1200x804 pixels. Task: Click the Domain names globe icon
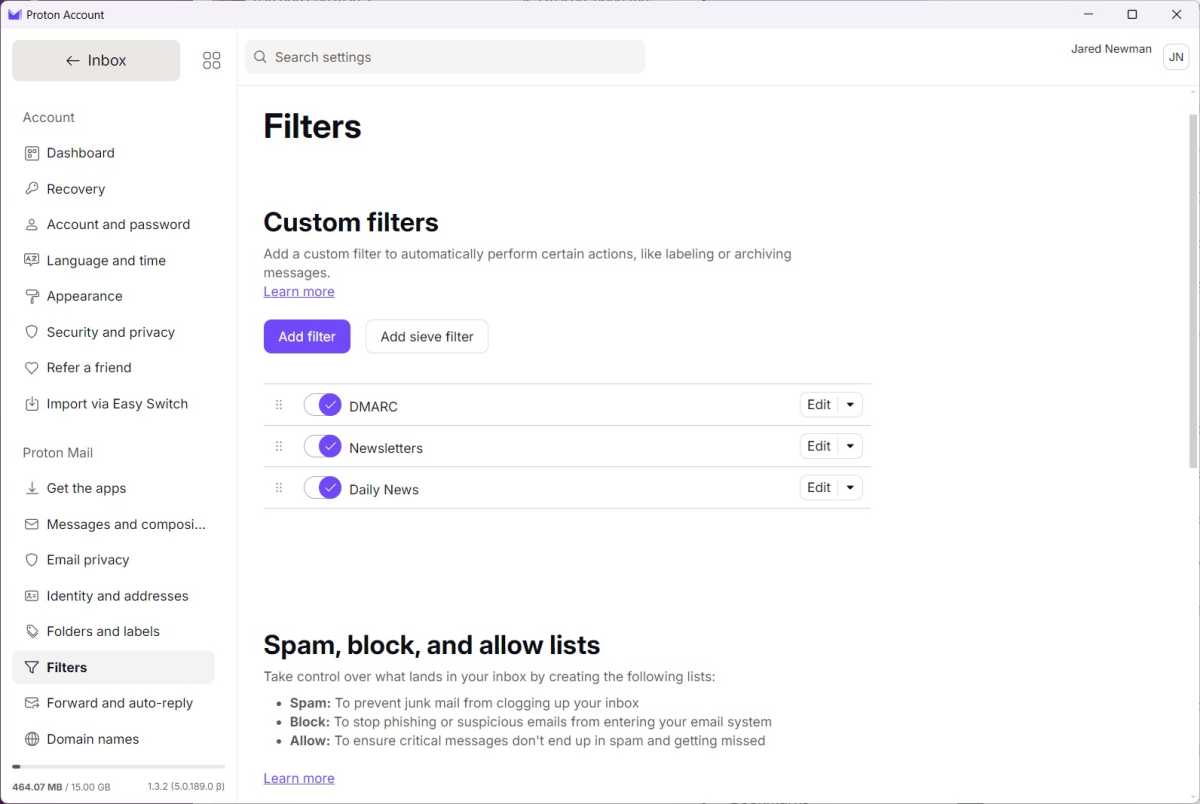click(x=31, y=739)
